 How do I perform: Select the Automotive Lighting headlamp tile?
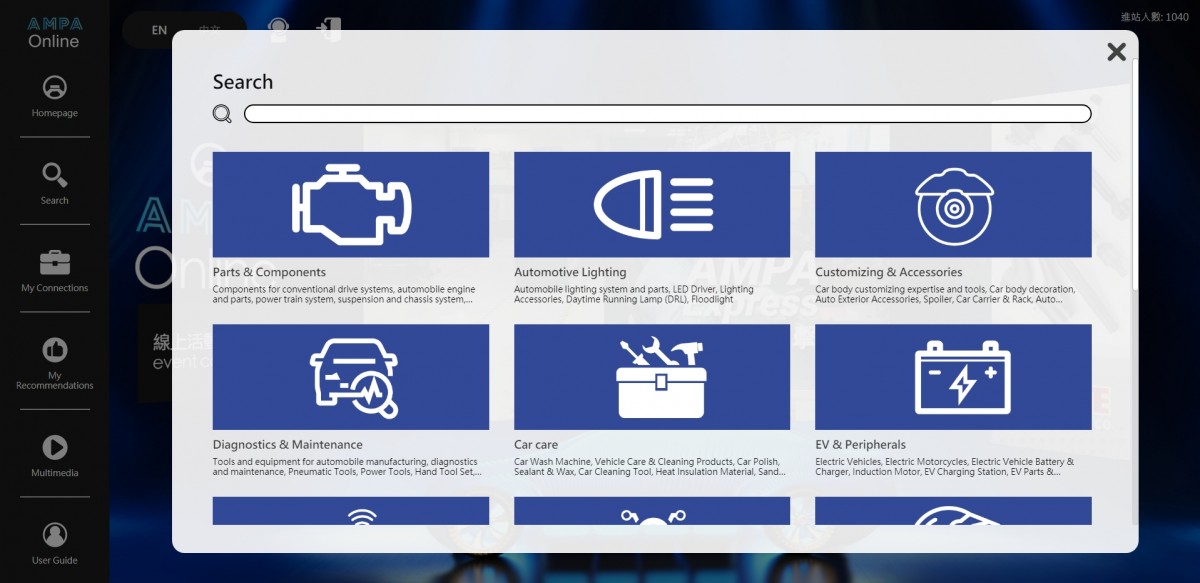652,205
